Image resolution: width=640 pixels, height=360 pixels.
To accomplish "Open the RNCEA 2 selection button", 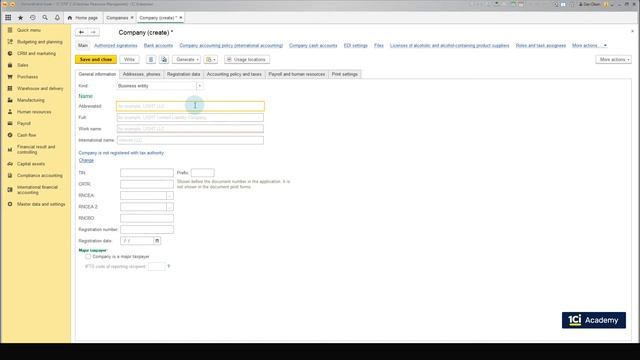I will pos(170,207).
